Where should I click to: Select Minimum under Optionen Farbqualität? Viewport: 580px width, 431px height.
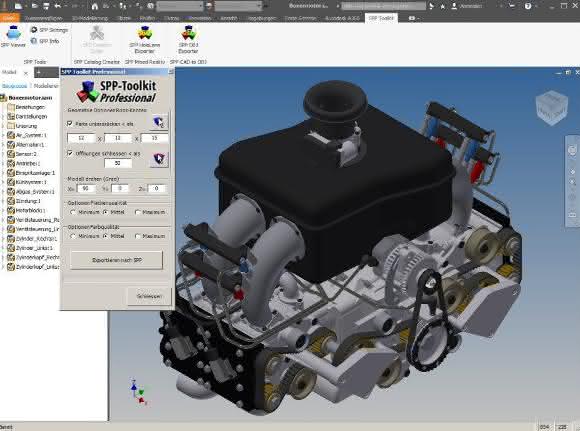[73, 236]
